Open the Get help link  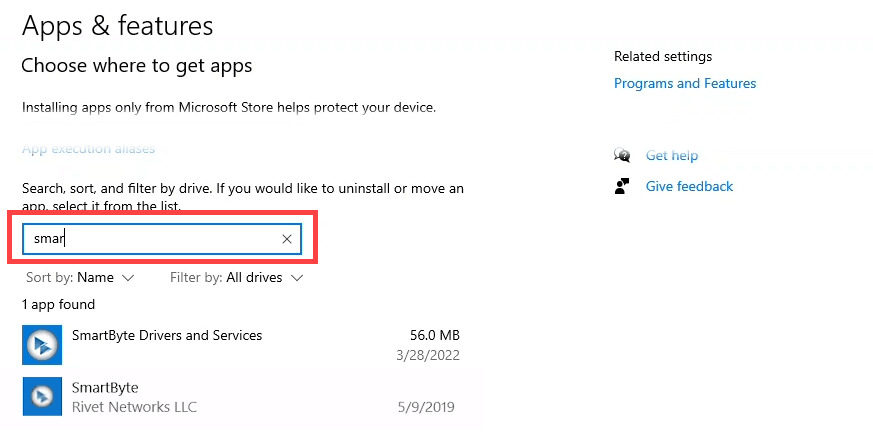coord(672,155)
